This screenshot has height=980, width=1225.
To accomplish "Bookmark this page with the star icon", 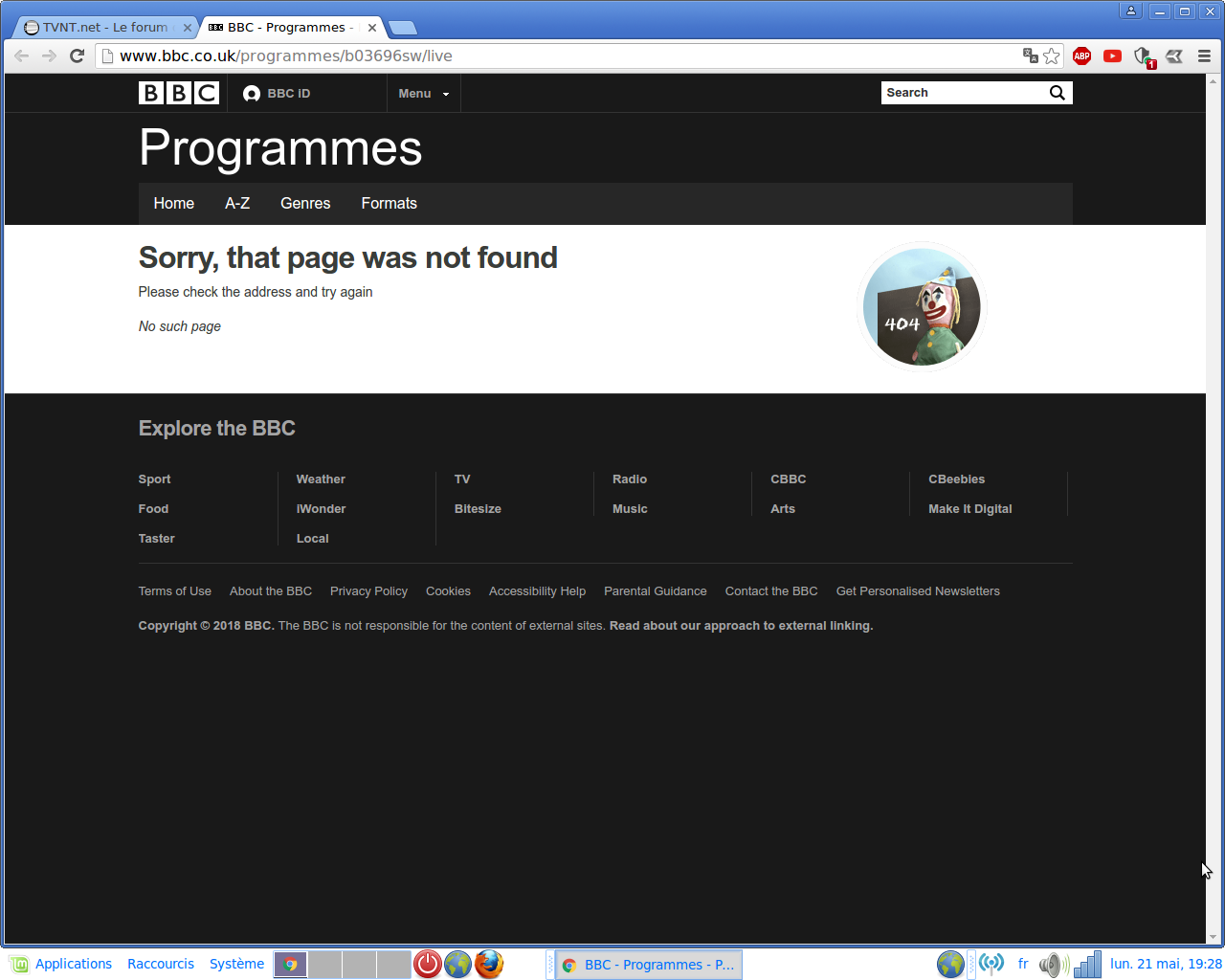I will (1052, 56).
